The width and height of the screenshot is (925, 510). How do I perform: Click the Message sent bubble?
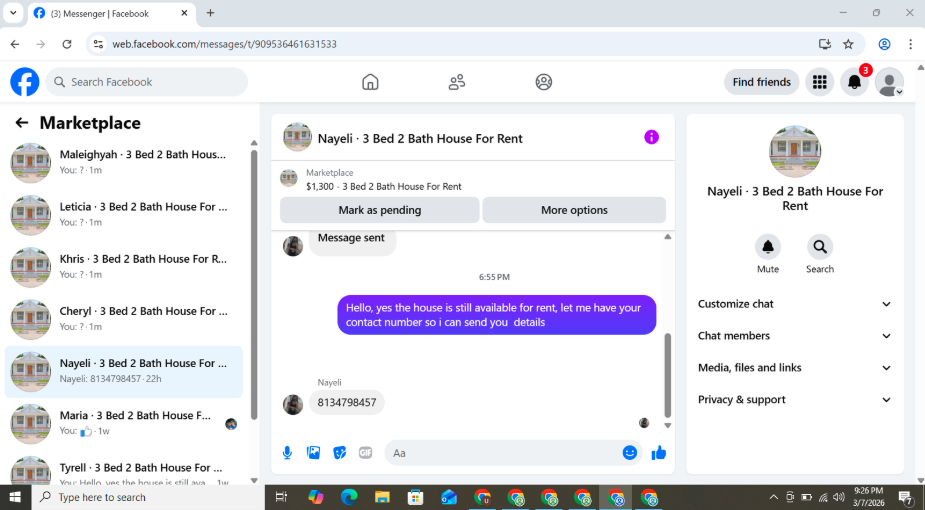click(x=352, y=241)
